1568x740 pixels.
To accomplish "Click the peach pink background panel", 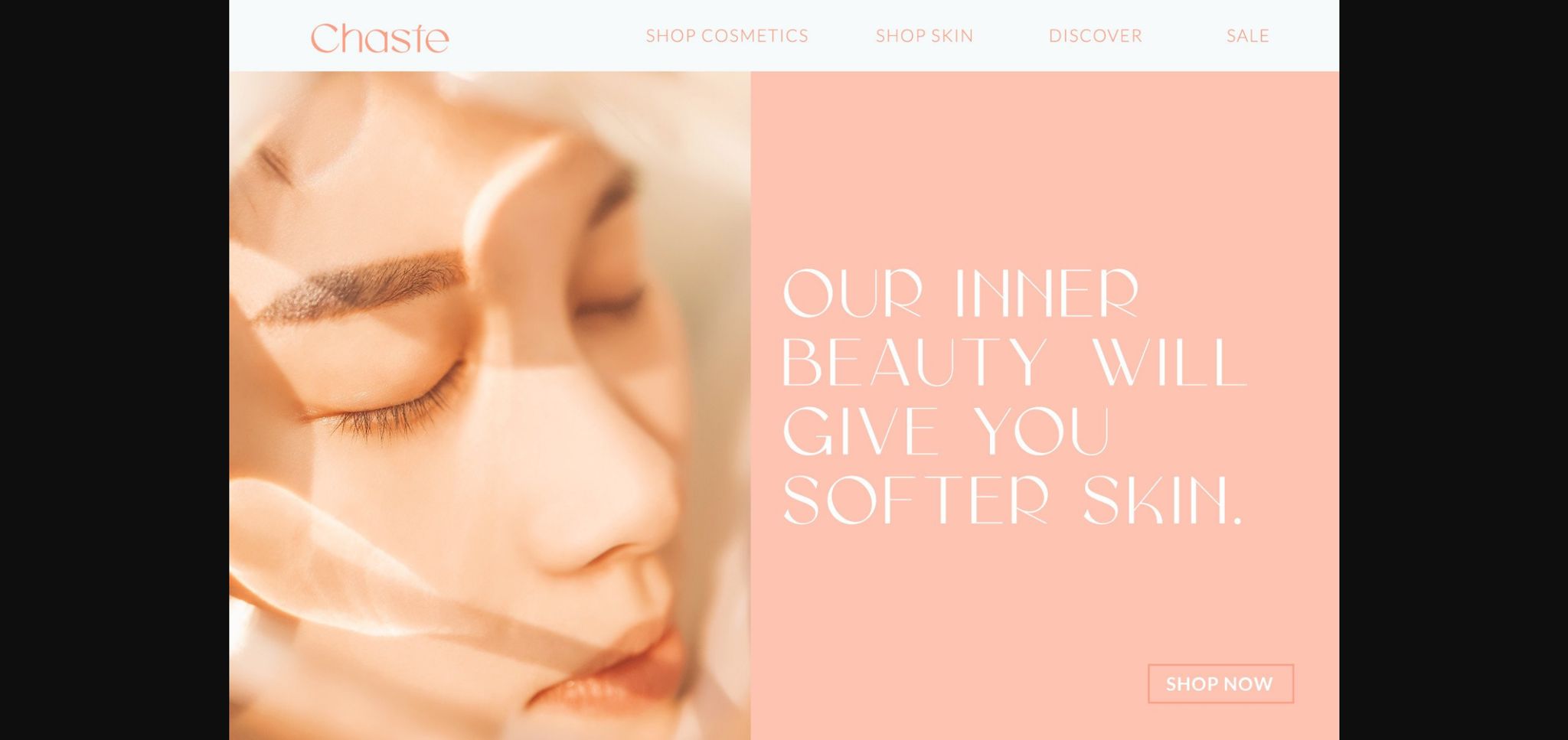I will tap(1045, 168).
